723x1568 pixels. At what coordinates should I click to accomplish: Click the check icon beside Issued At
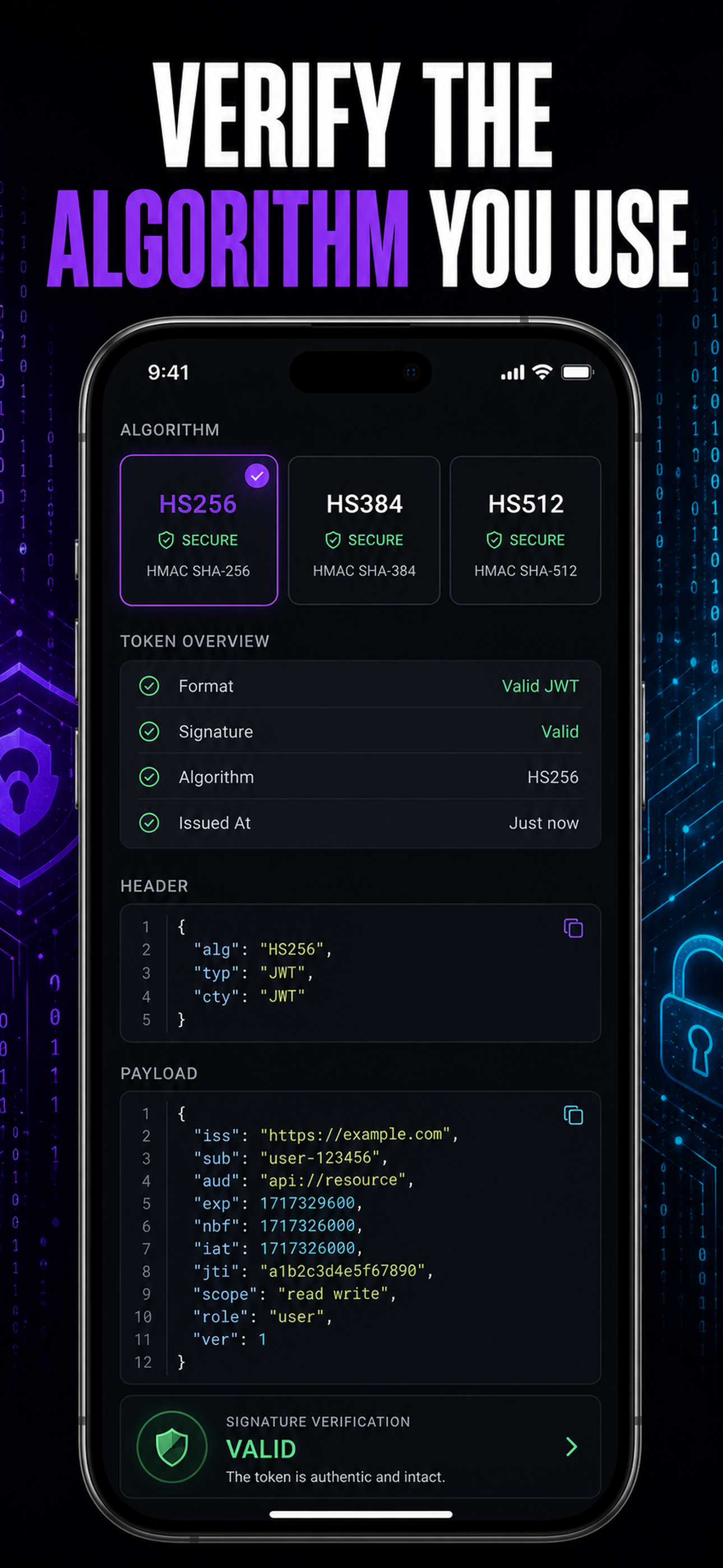tap(149, 823)
